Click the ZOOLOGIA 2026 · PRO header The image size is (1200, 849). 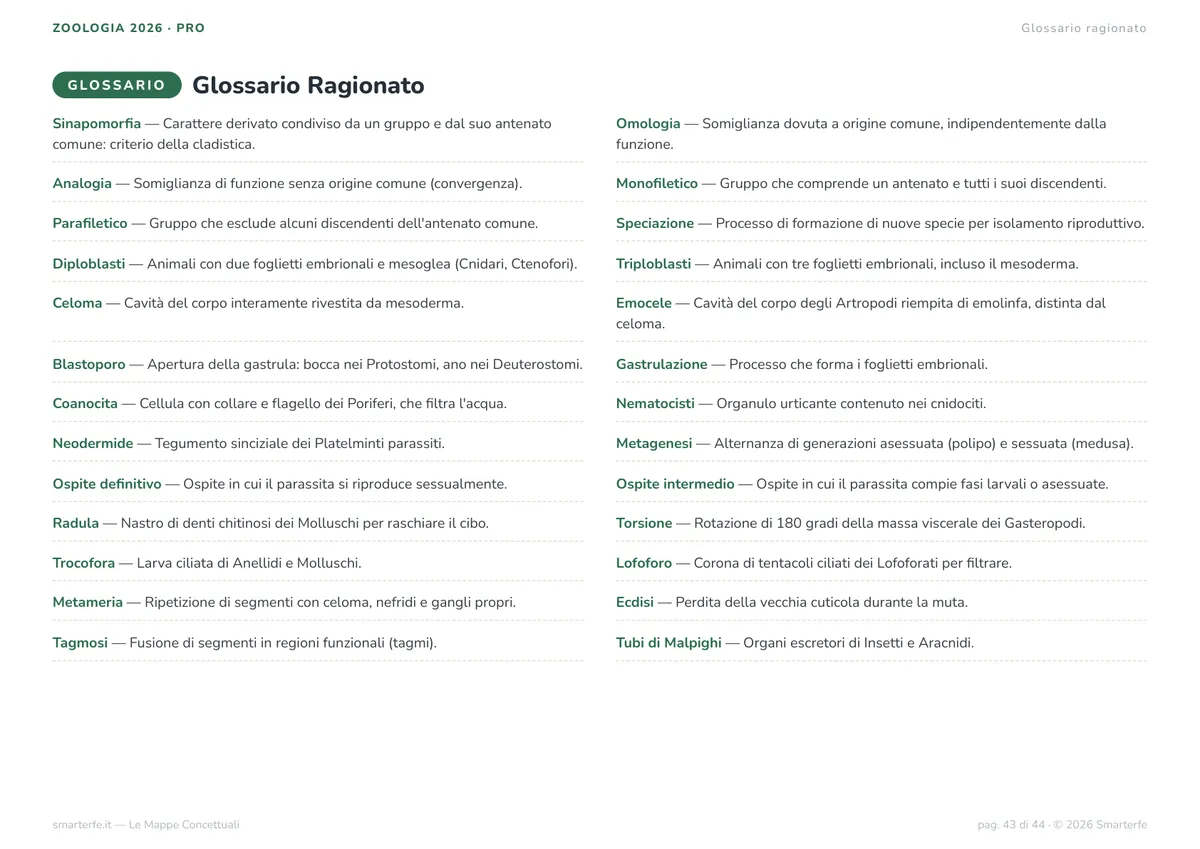(129, 28)
